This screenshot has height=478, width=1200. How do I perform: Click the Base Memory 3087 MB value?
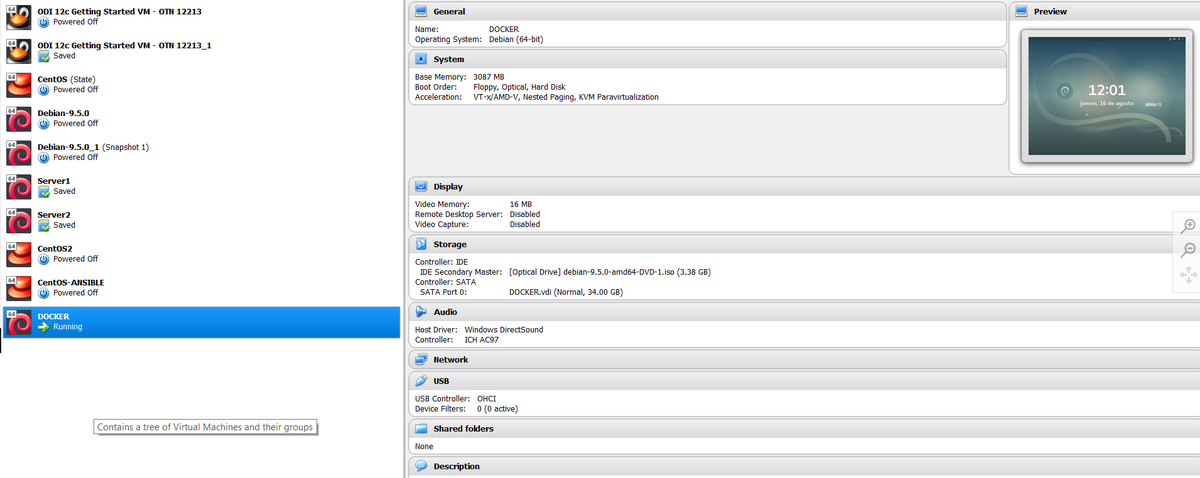point(489,77)
